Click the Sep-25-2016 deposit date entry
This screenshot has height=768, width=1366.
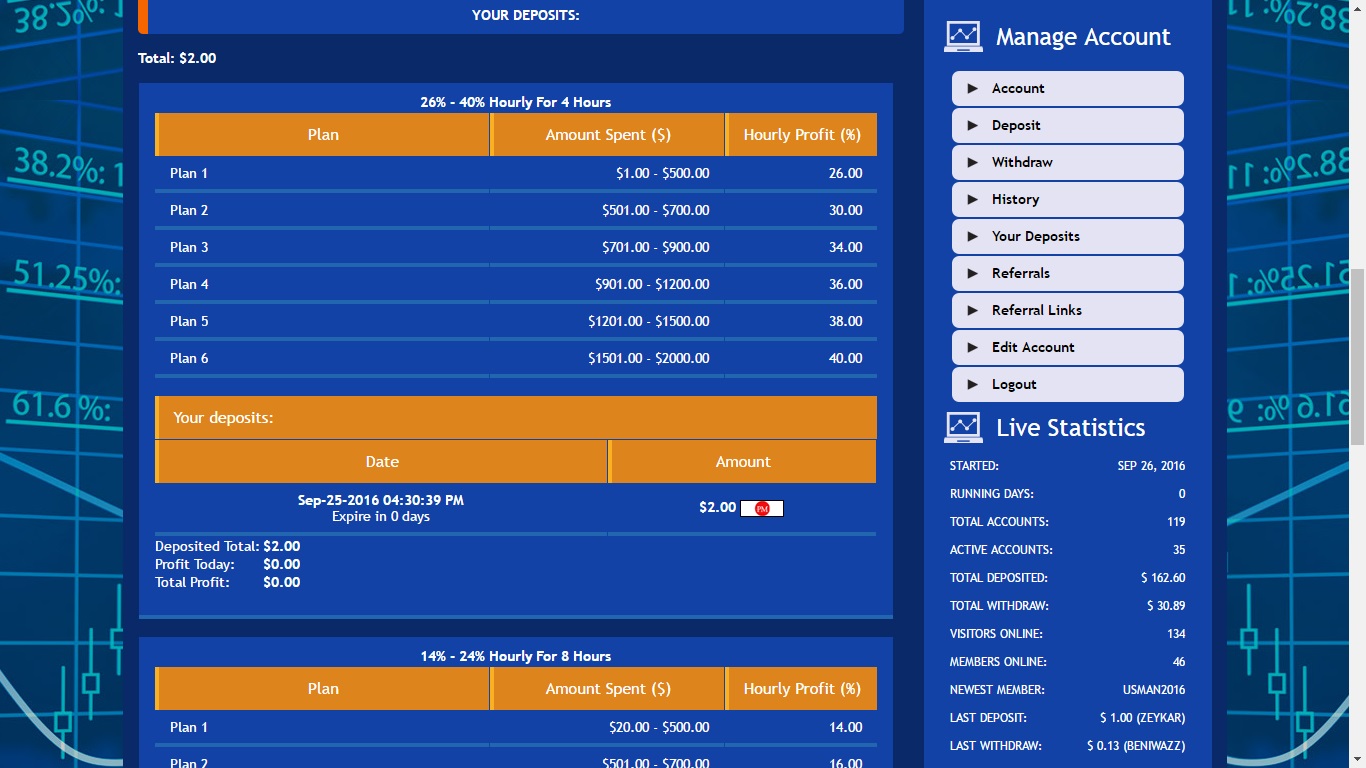coord(380,500)
